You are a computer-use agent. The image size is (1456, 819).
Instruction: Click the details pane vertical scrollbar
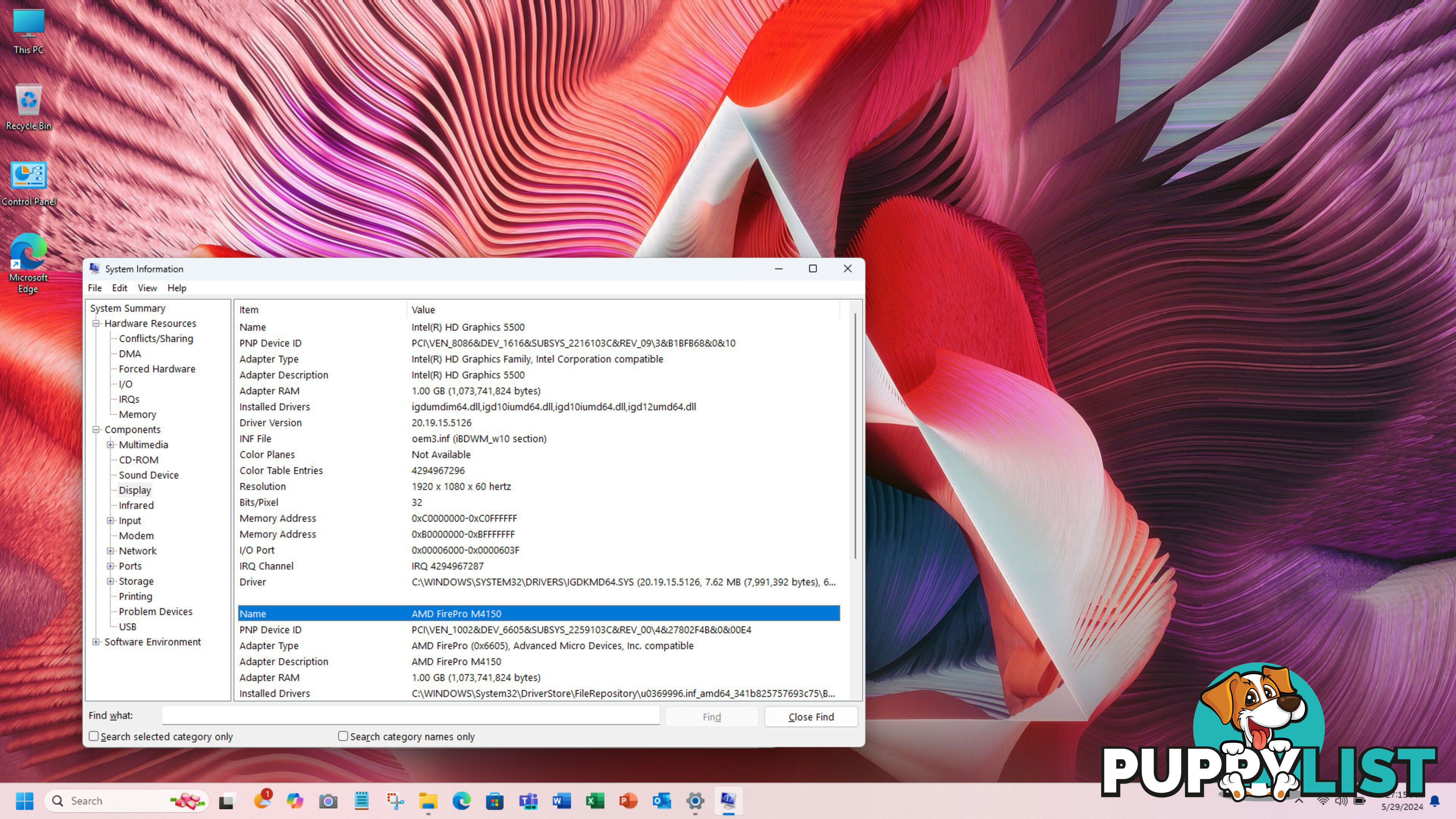tap(855, 436)
